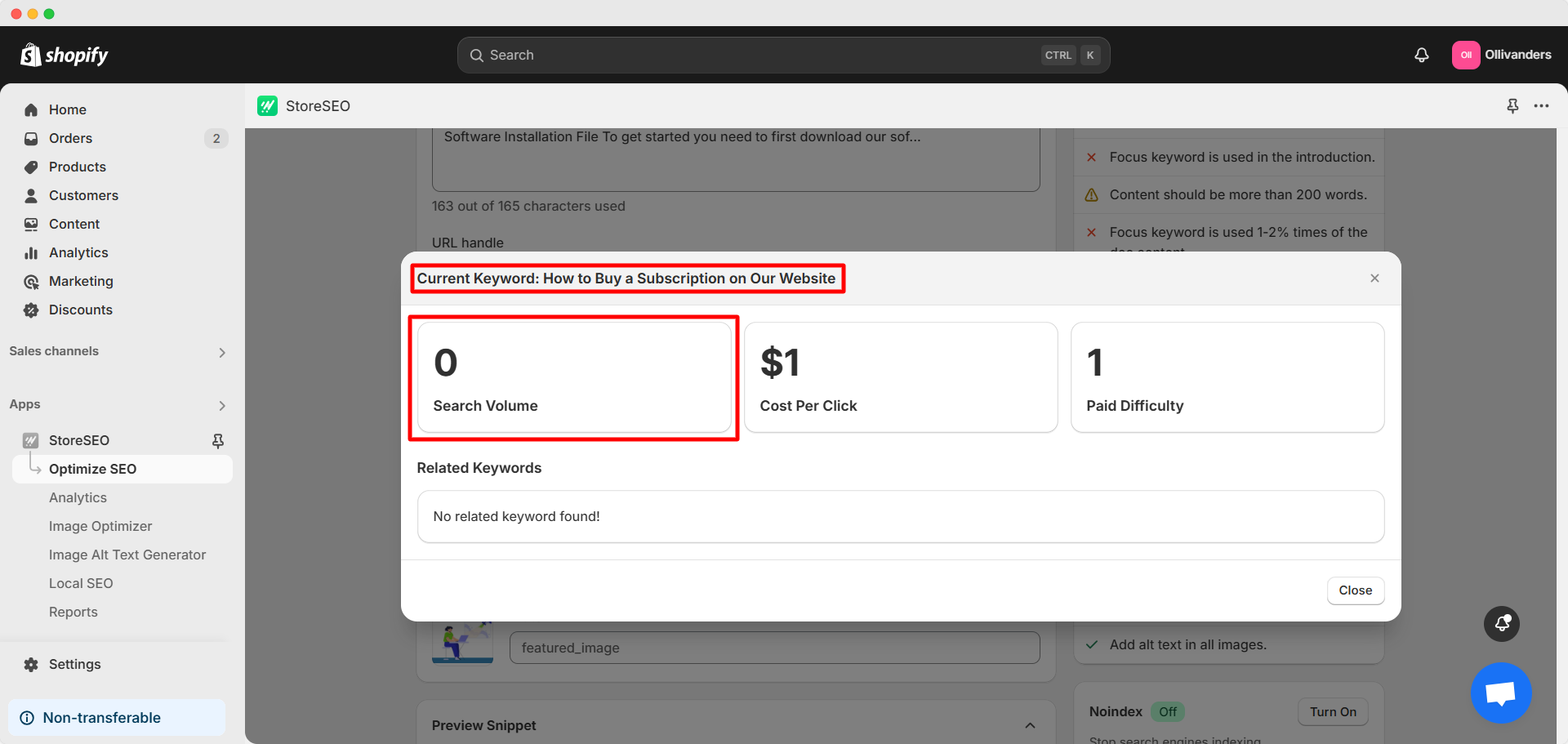Screen dimensions: 1568x744
Task: Click inside the featured_image alt text field
Action: tap(774, 648)
